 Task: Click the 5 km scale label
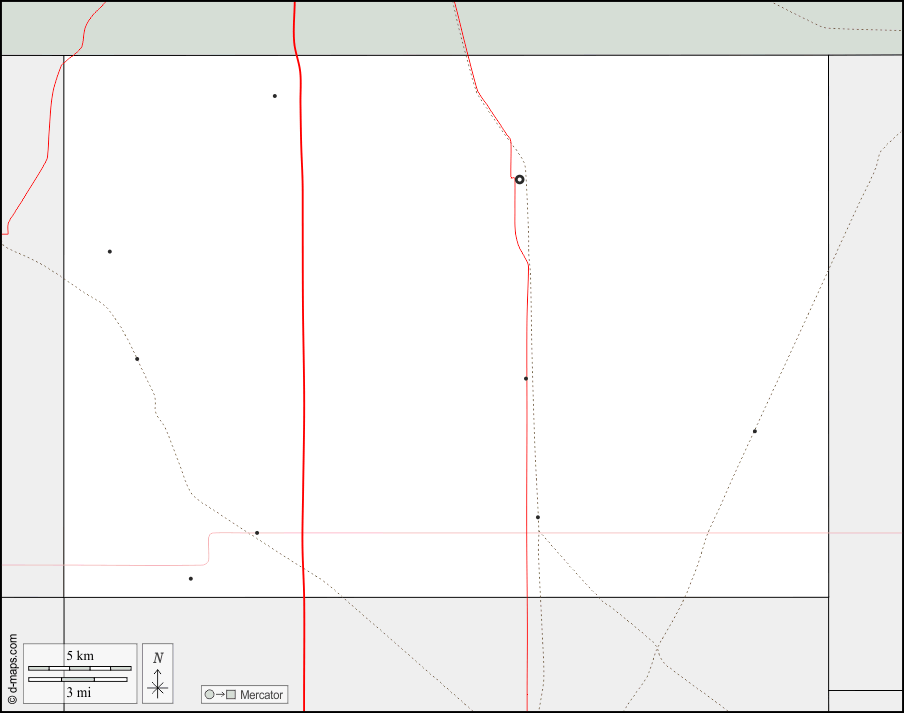coord(80,656)
